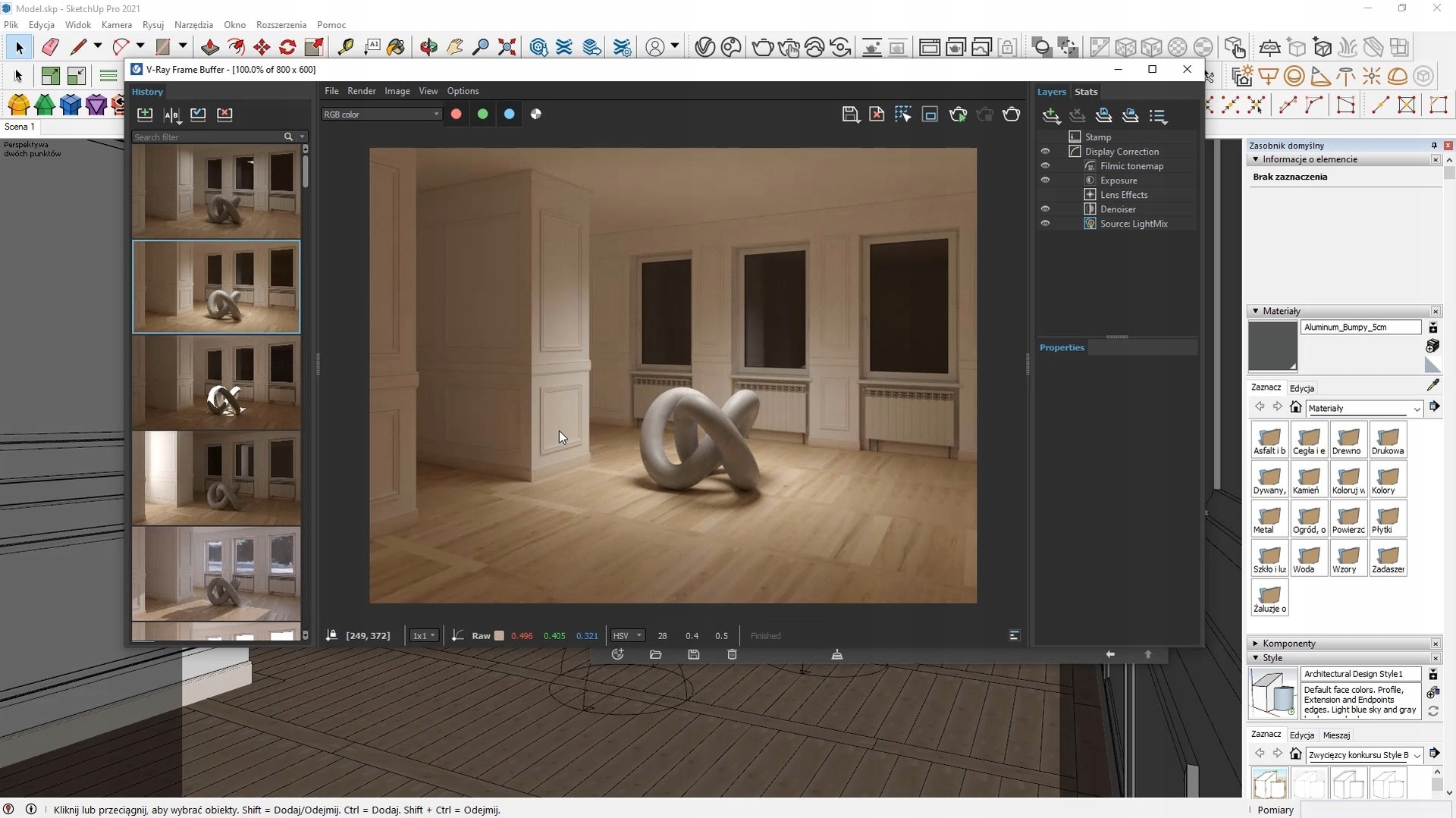Image resolution: width=1456 pixels, height=818 pixels.
Task: Select the Eraser tool in SketchUp toolbar
Action: (50, 47)
